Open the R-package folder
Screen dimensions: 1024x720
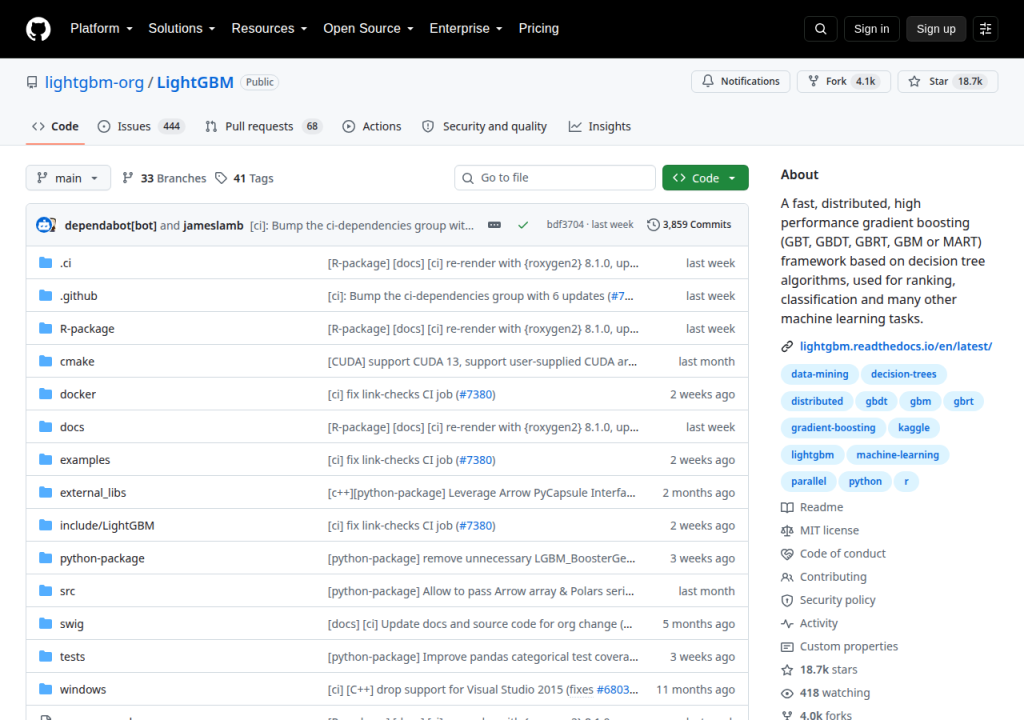coord(87,329)
